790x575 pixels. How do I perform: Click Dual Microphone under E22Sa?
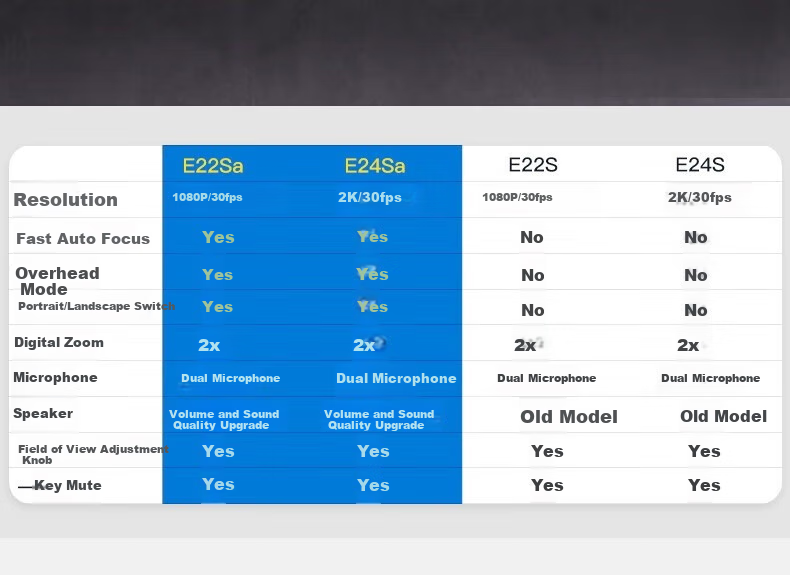(x=231, y=378)
